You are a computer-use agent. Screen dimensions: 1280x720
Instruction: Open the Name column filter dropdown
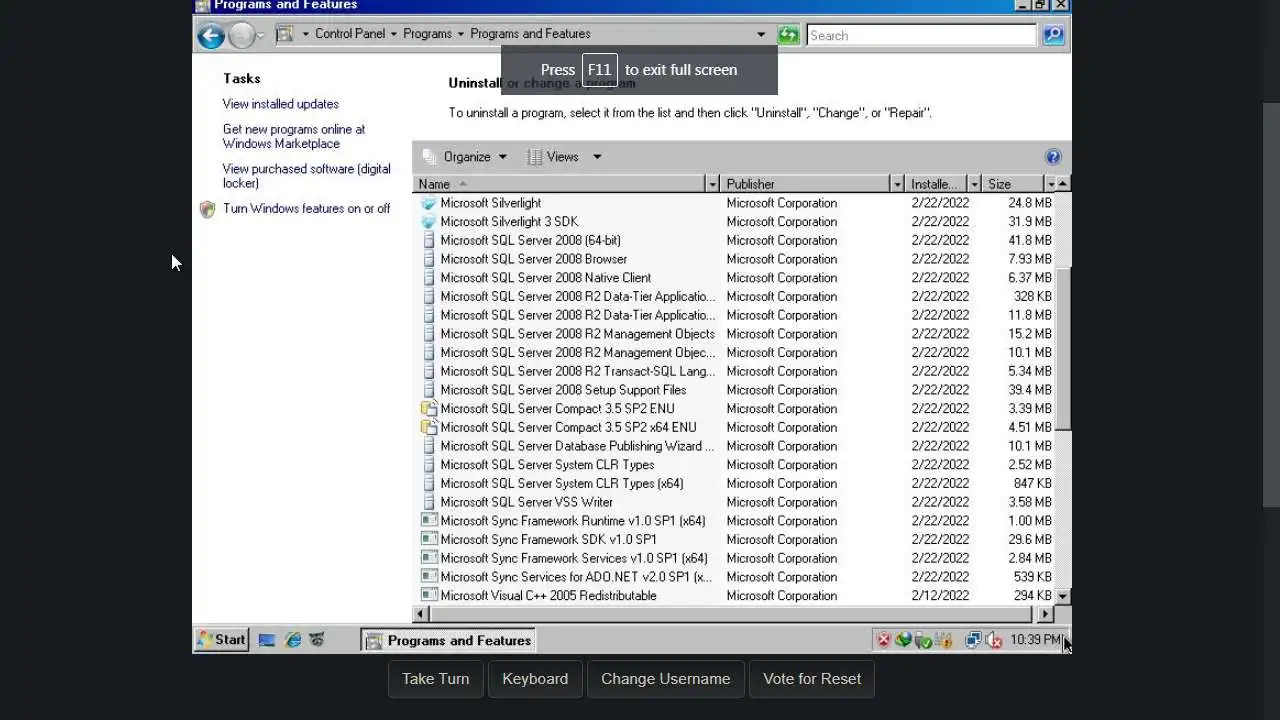point(712,184)
